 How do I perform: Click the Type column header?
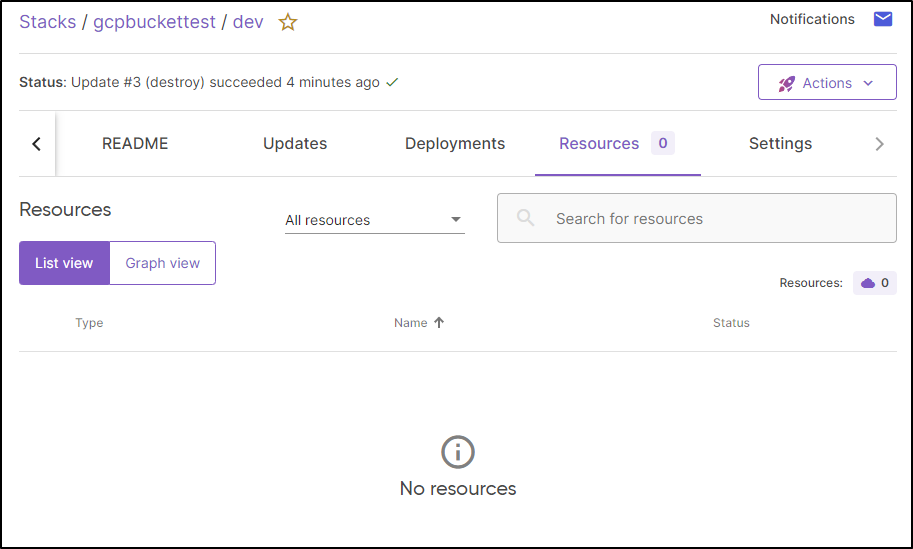(89, 323)
